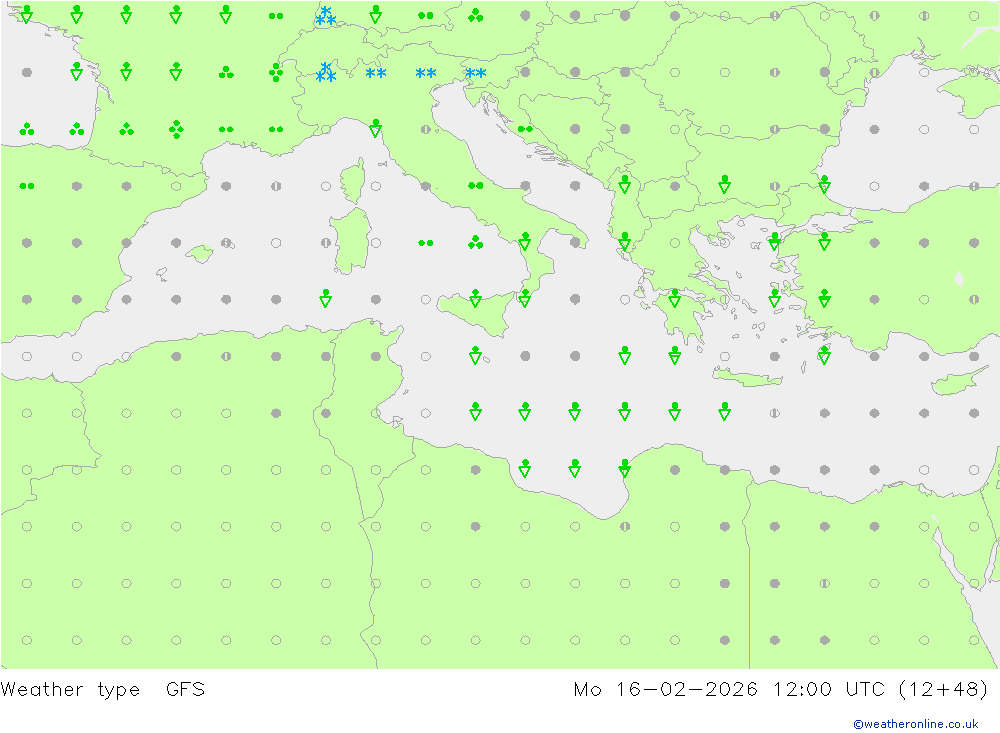Click the 'Mo 16-02-2026 12:00 UTC (12+48)' timestamp
Viewport: 1000px width, 733px height.
(x=781, y=690)
